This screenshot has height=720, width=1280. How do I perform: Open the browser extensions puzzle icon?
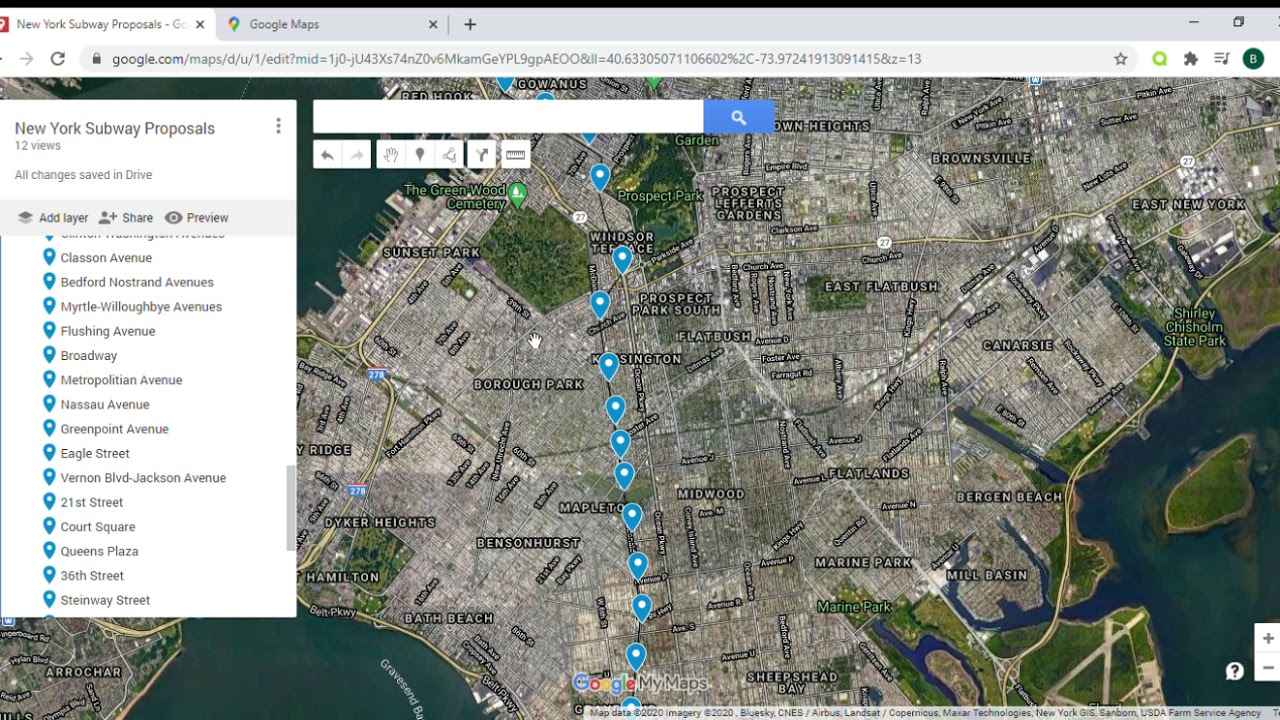pos(1190,59)
